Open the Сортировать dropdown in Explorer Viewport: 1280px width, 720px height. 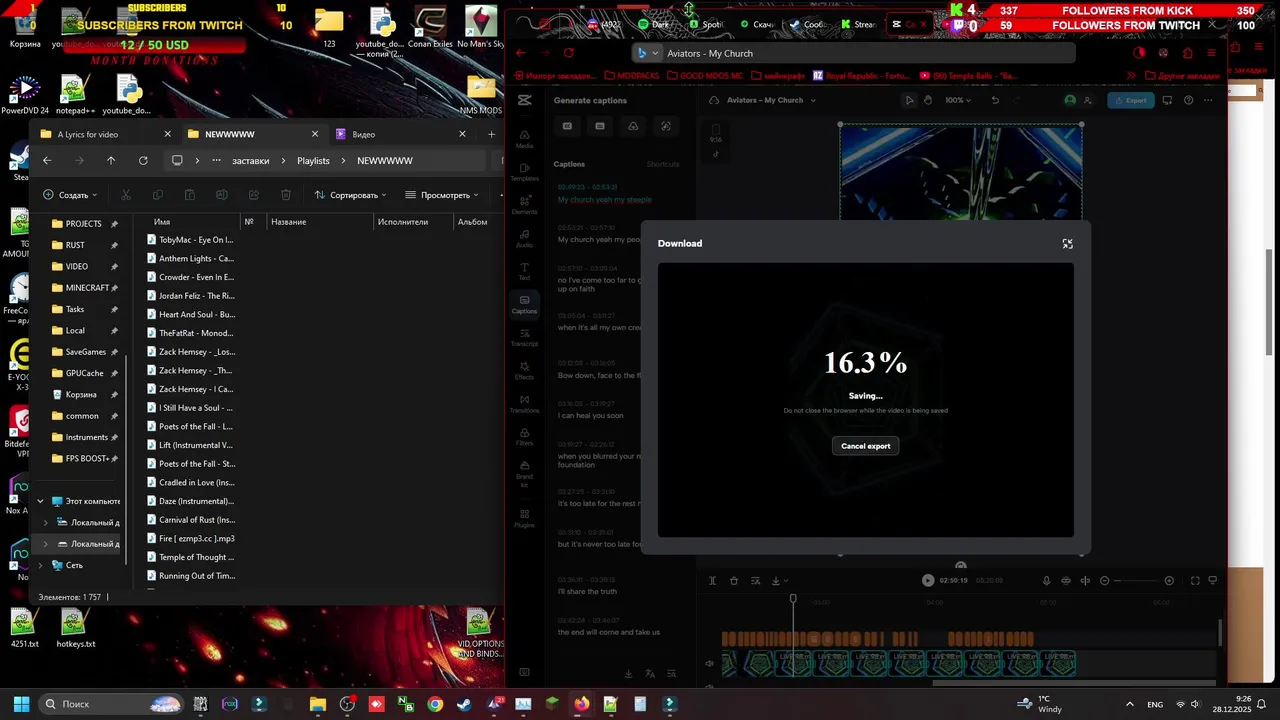coord(352,195)
